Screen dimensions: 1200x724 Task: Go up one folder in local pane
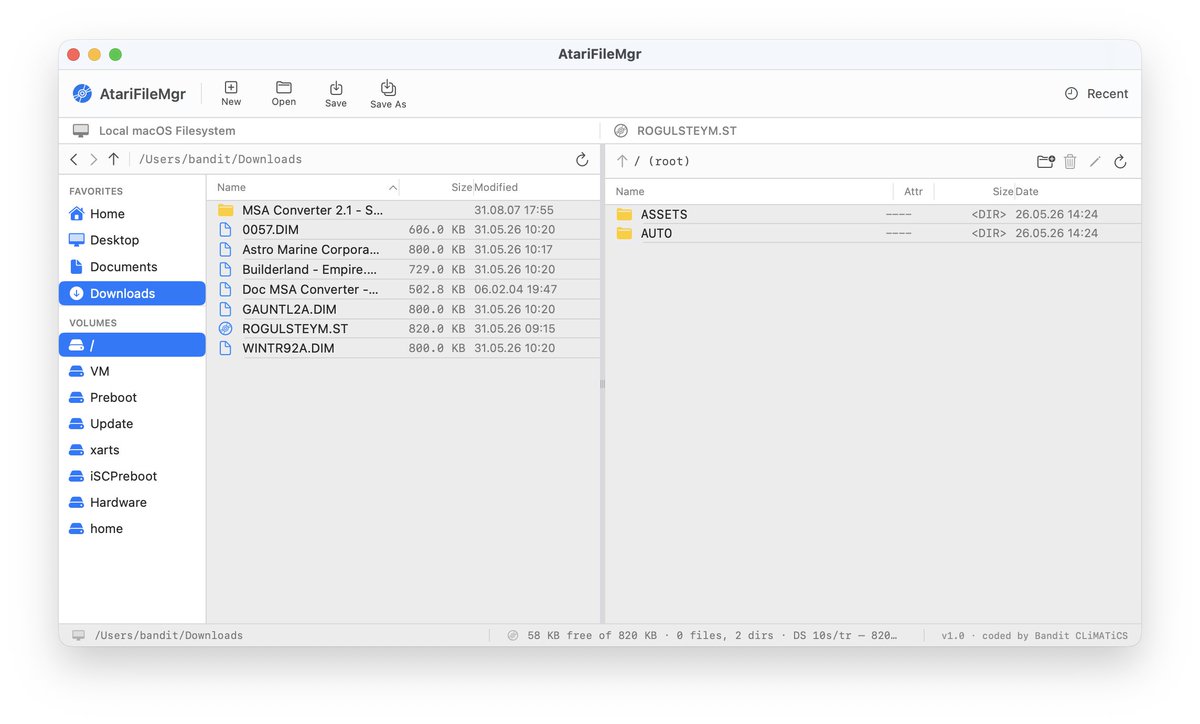113,159
